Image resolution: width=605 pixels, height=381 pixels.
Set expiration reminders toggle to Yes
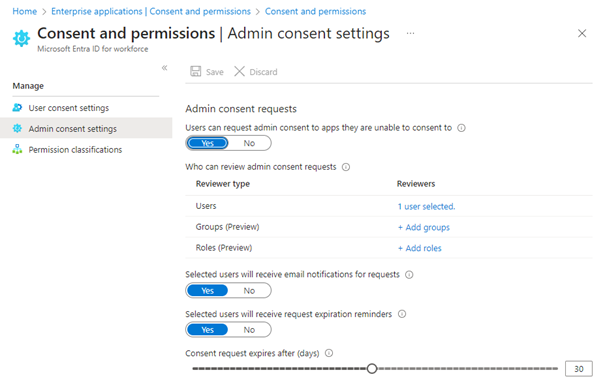(x=208, y=330)
